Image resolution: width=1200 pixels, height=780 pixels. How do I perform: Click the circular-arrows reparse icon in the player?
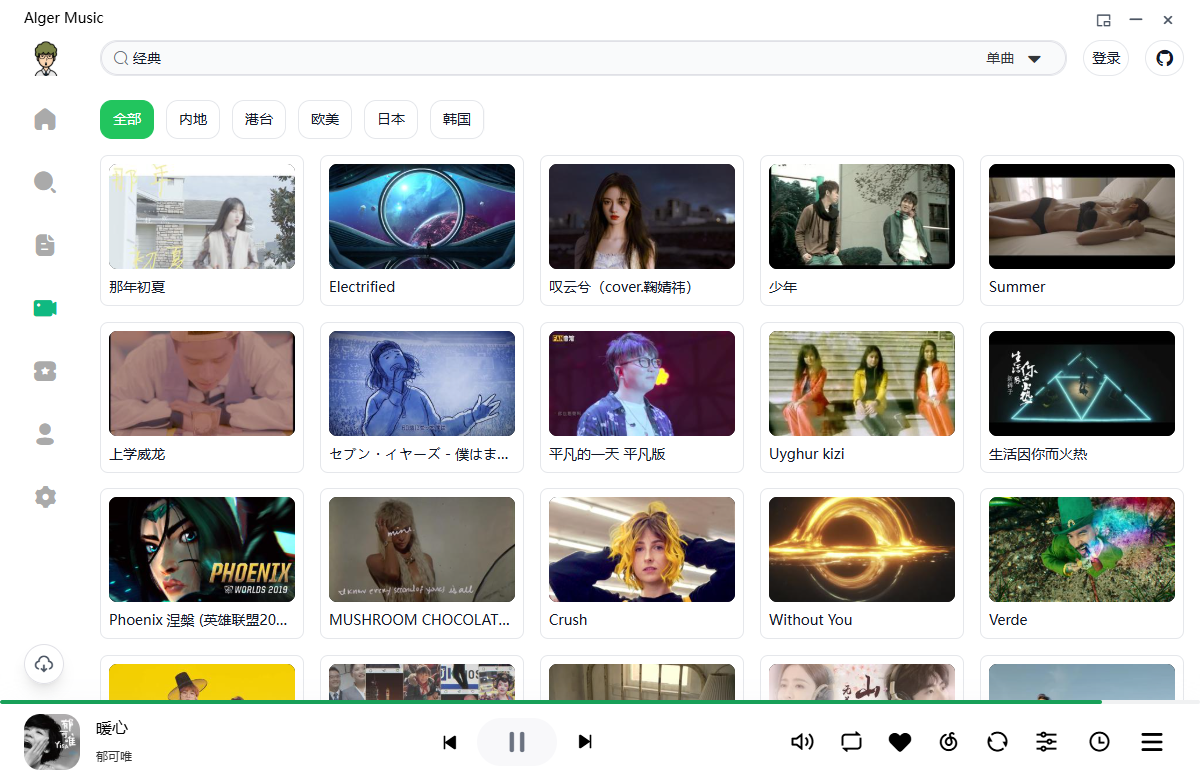[997, 742]
